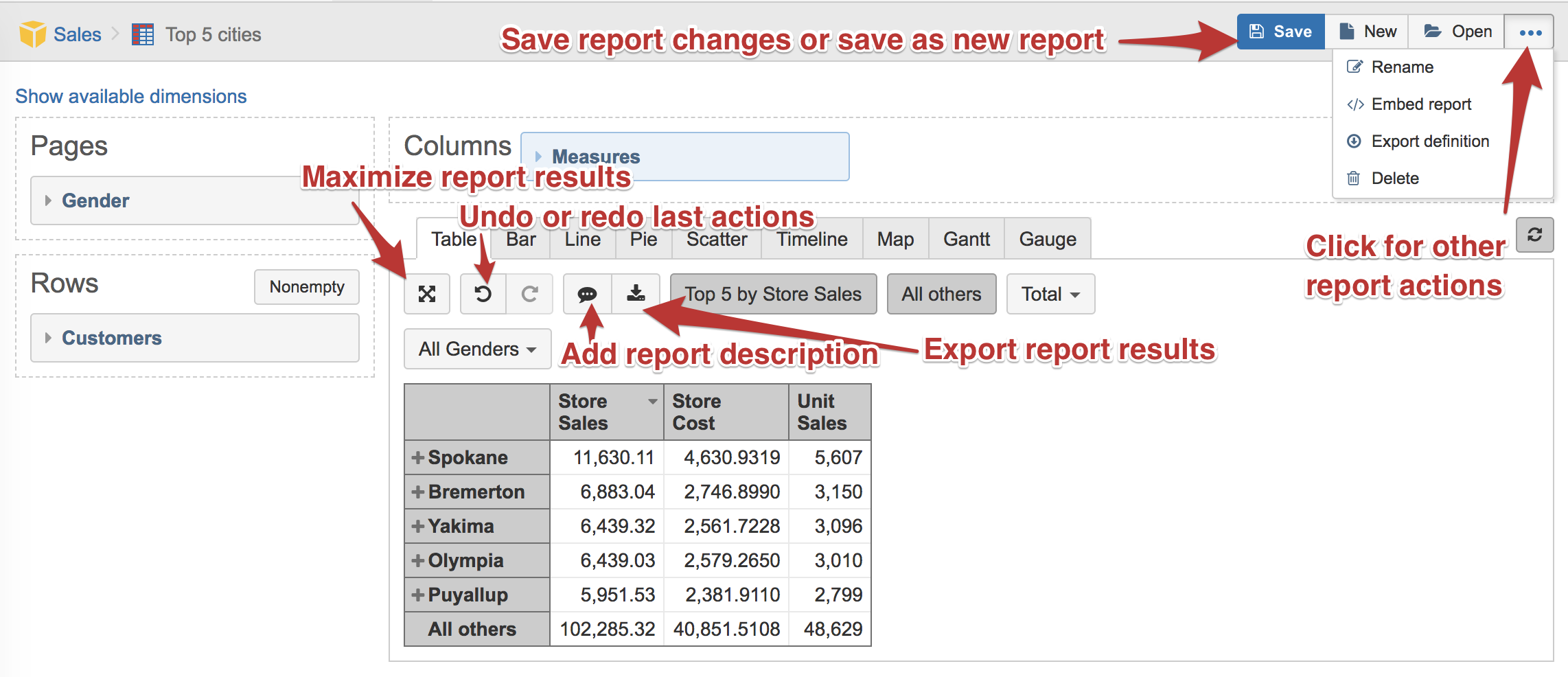Refresh the report data
Viewport: 1568px width, 677px height.
(x=1534, y=235)
